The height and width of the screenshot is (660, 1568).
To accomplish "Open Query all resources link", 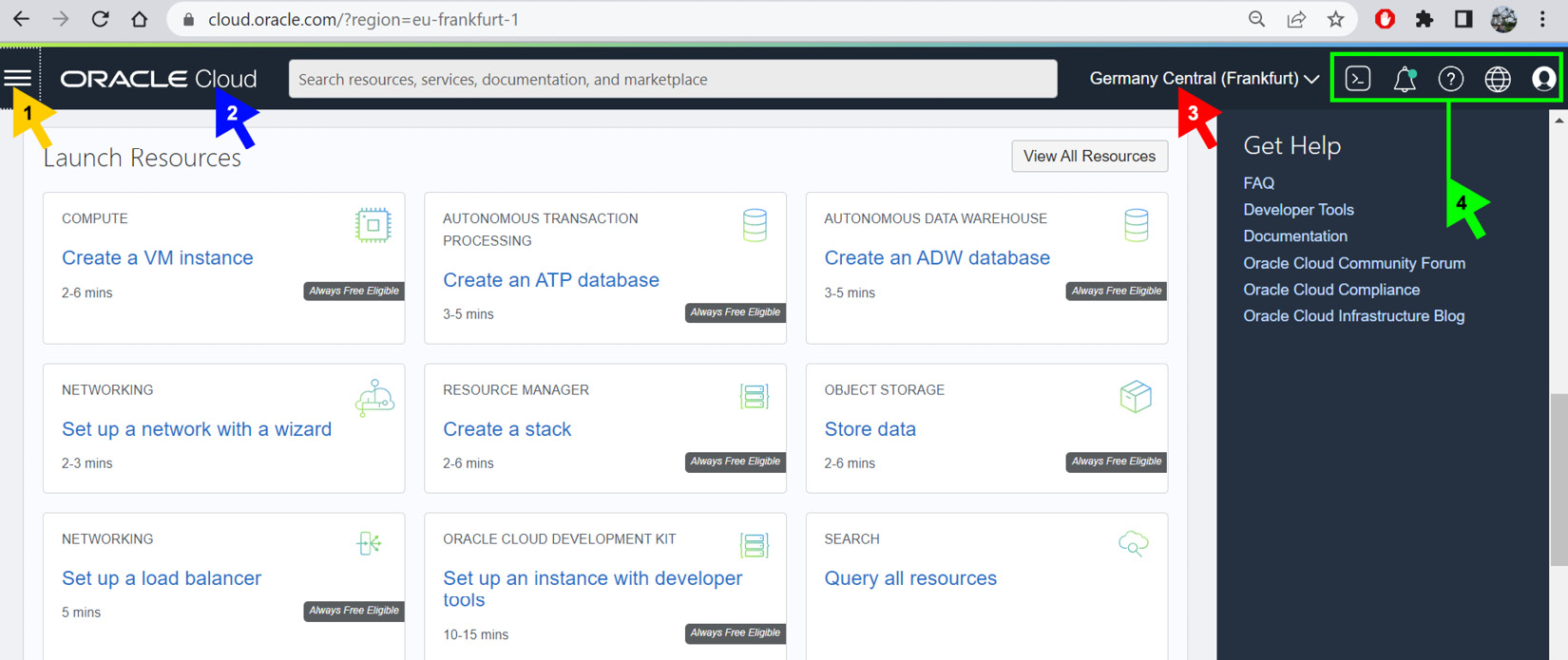I will click(910, 578).
